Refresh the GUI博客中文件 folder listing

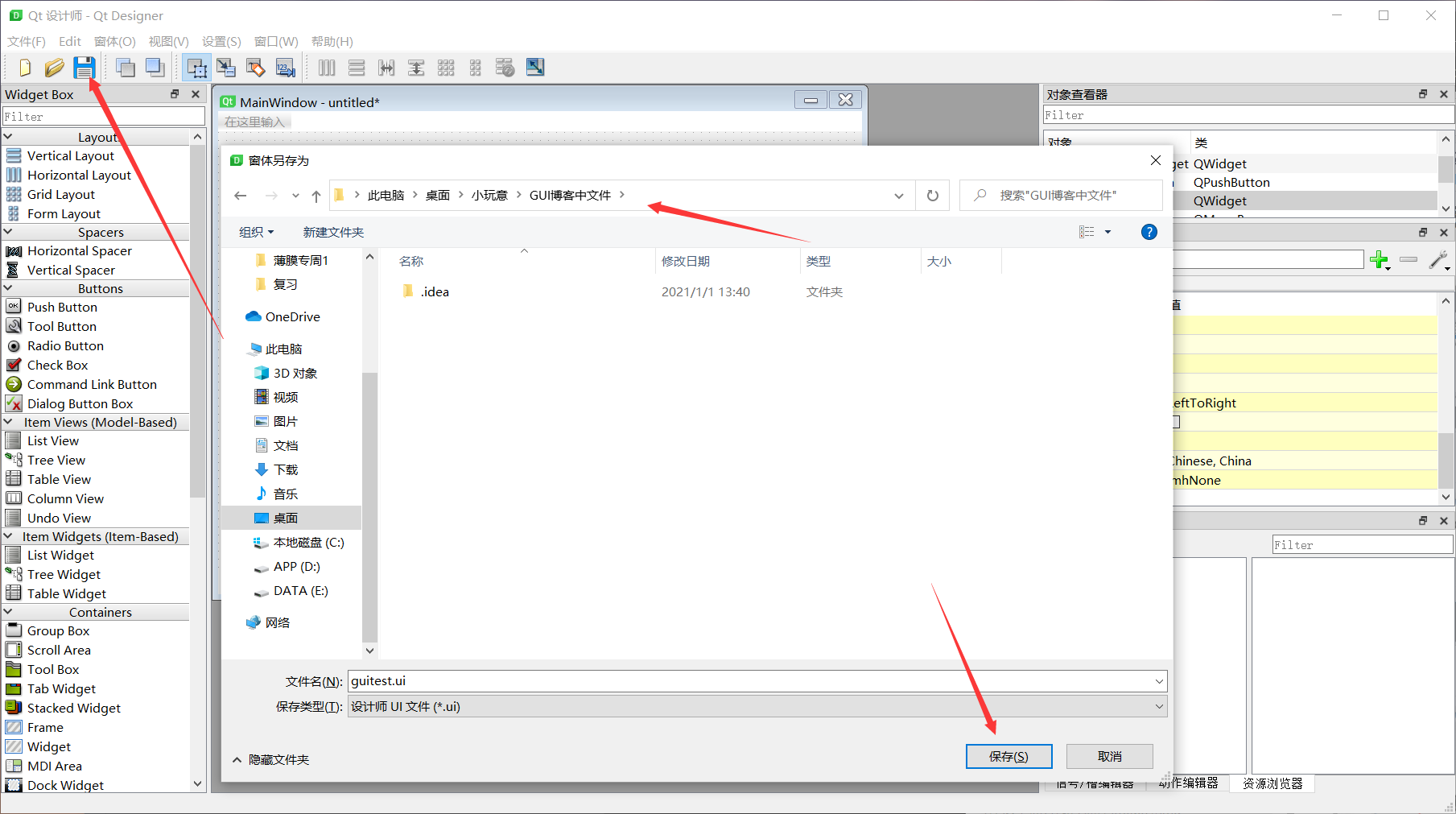point(932,195)
